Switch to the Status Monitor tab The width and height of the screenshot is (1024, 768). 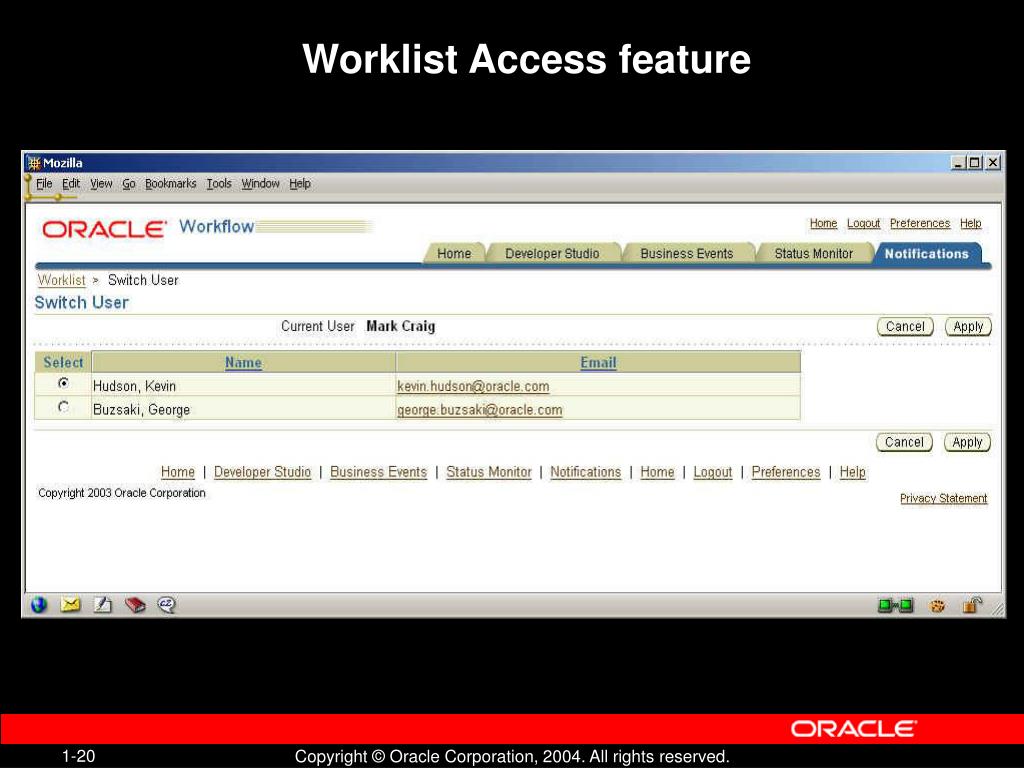813,253
